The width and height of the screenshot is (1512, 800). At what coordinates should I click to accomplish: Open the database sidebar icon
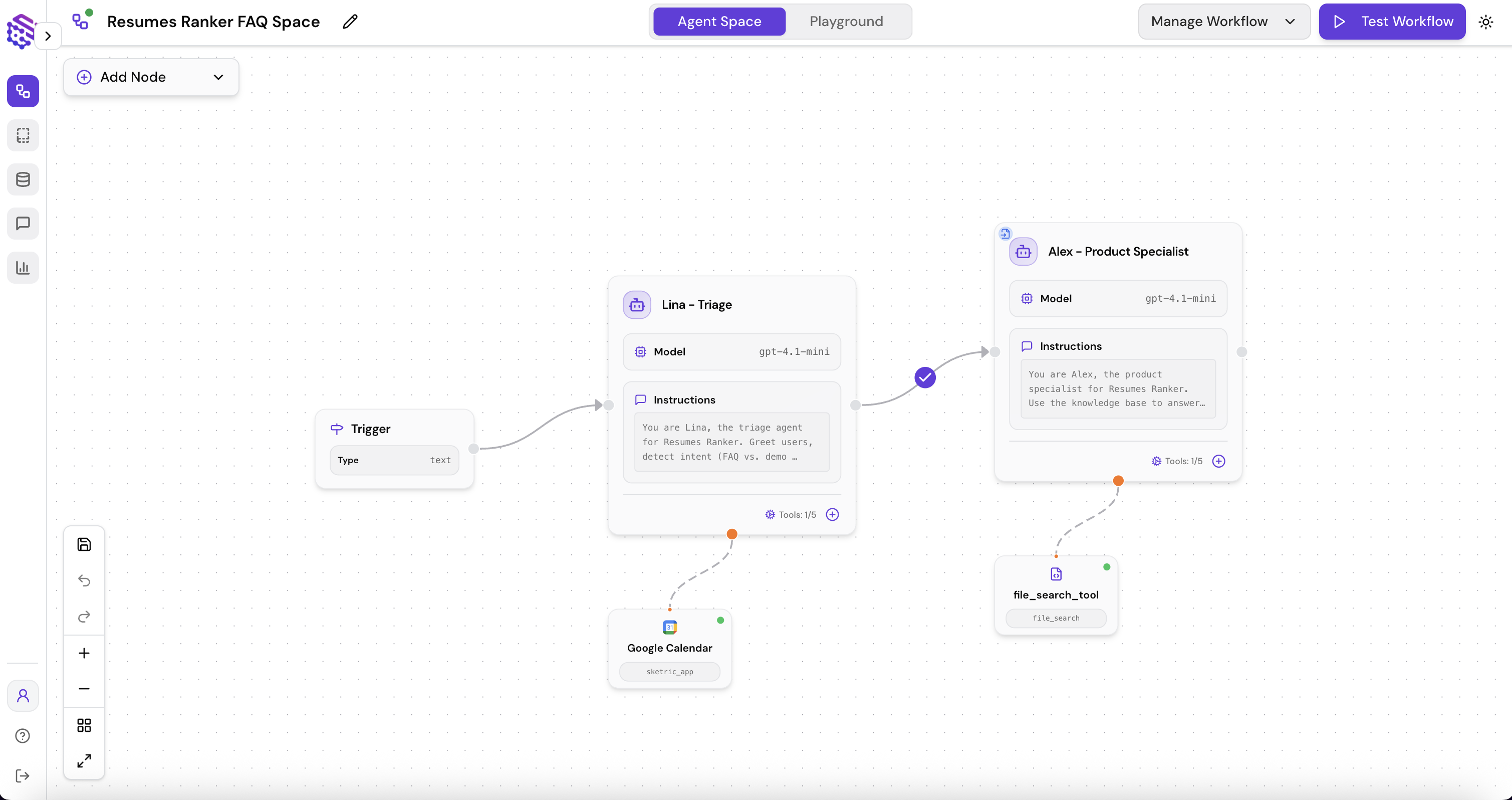click(23, 179)
